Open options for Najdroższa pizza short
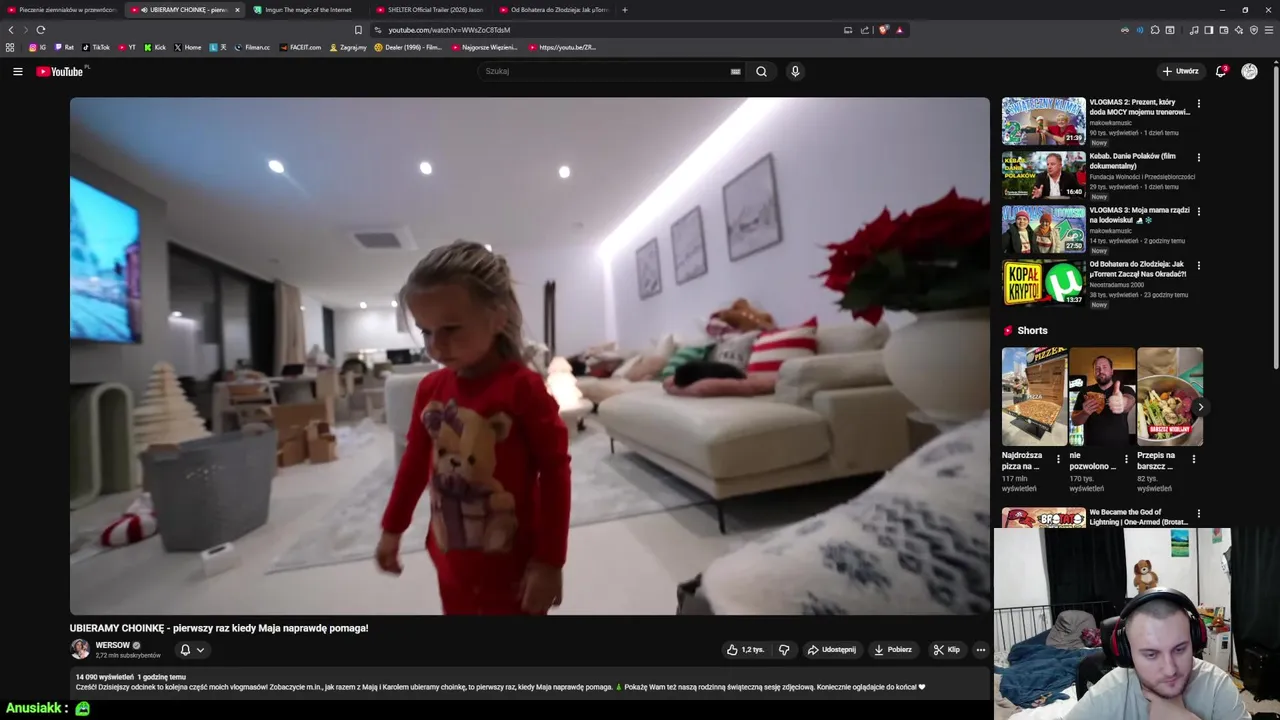Screen dimensions: 1280x720 pyautogui.click(x=1058, y=460)
